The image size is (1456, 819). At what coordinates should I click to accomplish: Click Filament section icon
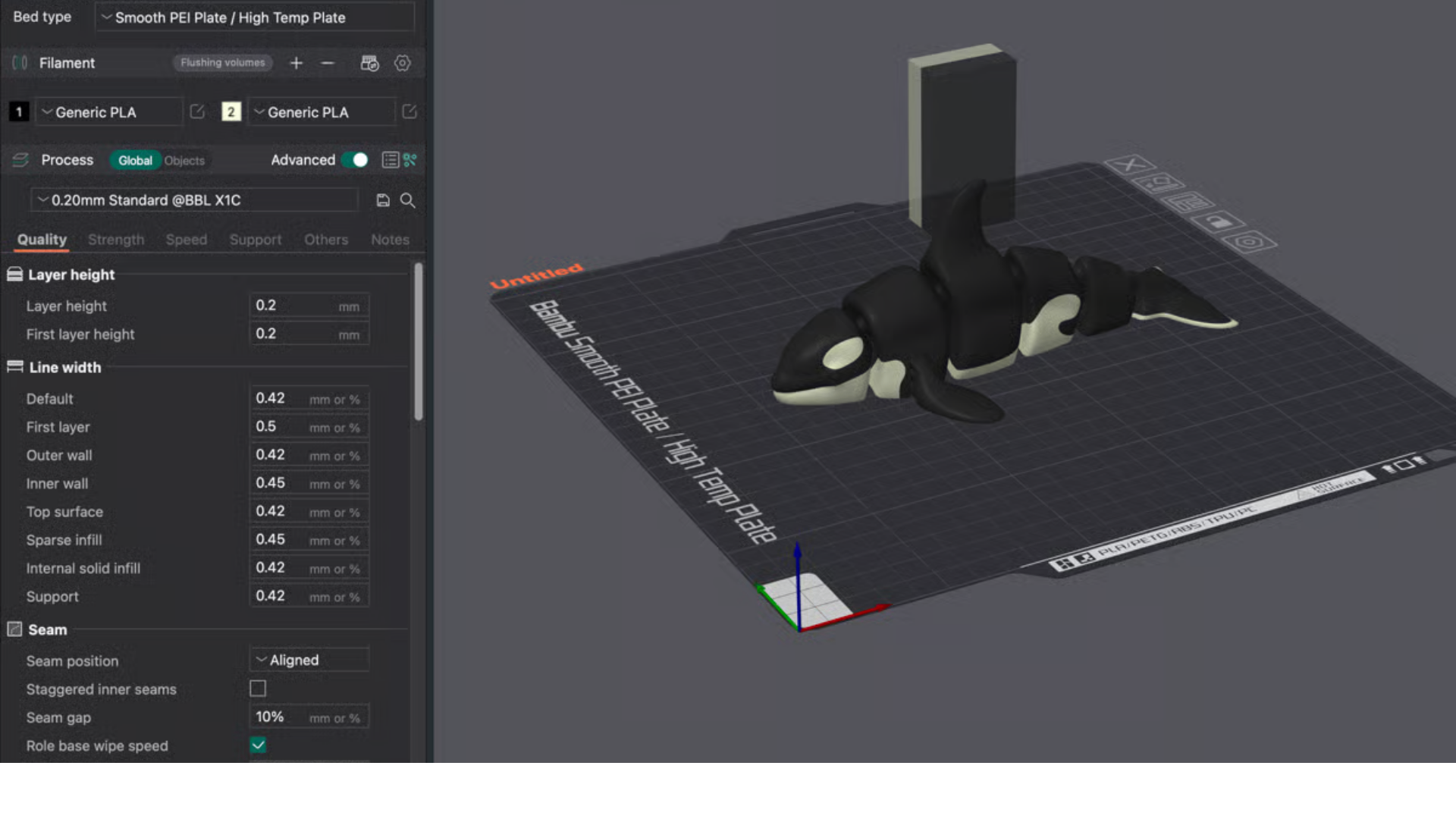[x=20, y=63]
